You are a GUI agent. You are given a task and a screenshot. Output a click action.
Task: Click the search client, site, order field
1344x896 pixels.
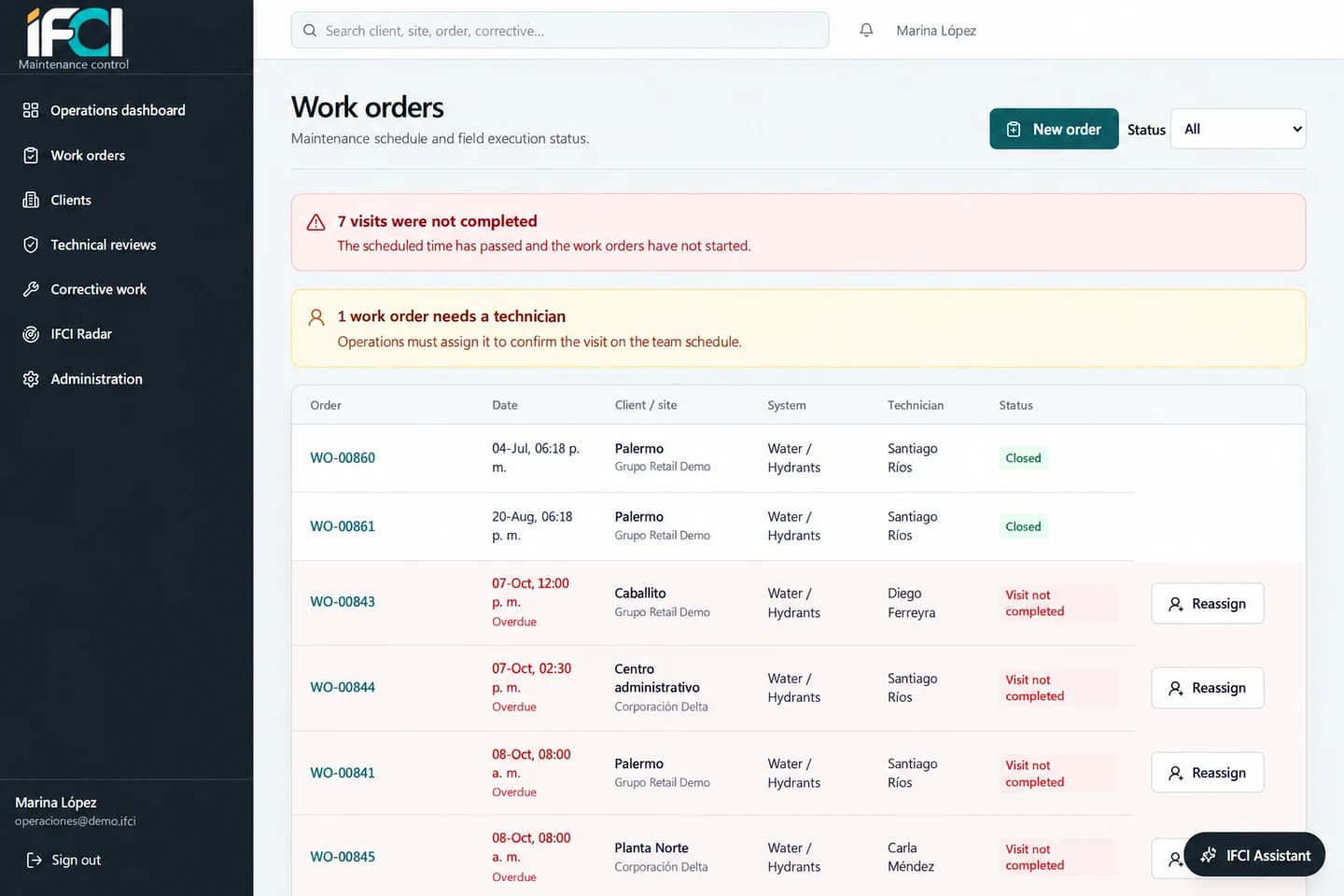pyautogui.click(x=560, y=31)
